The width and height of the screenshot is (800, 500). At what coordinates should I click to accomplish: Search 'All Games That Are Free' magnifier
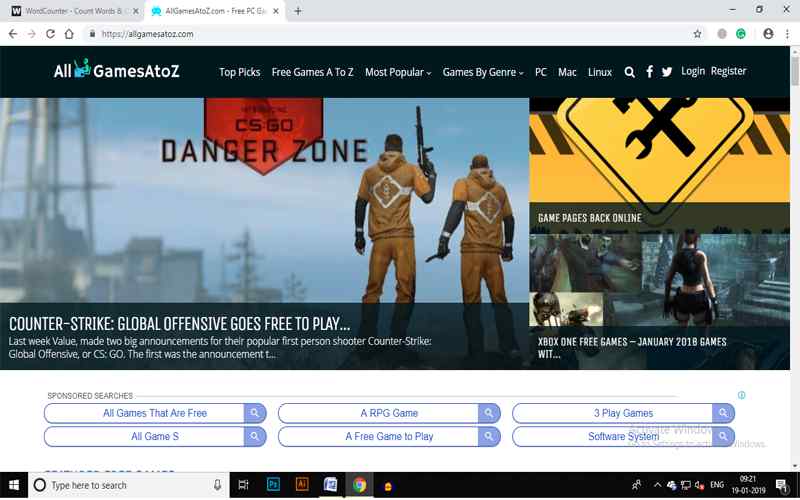coord(255,413)
